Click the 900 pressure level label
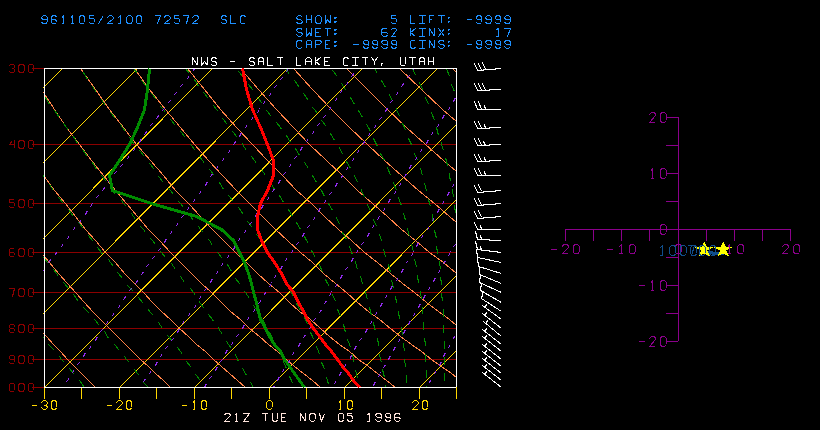The height and width of the screenshot is (430, 820). pos(21,359)
